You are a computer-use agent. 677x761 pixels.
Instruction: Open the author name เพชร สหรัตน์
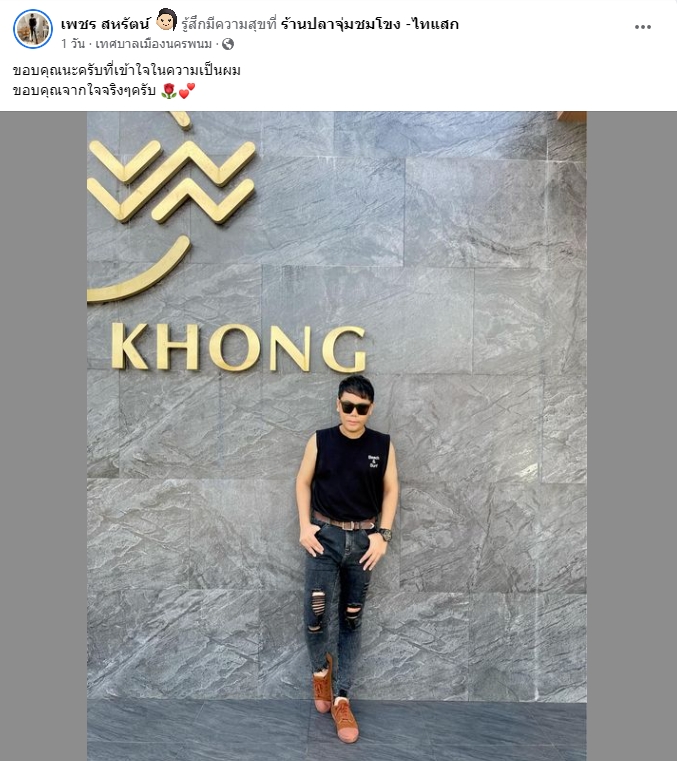[106, 23]
